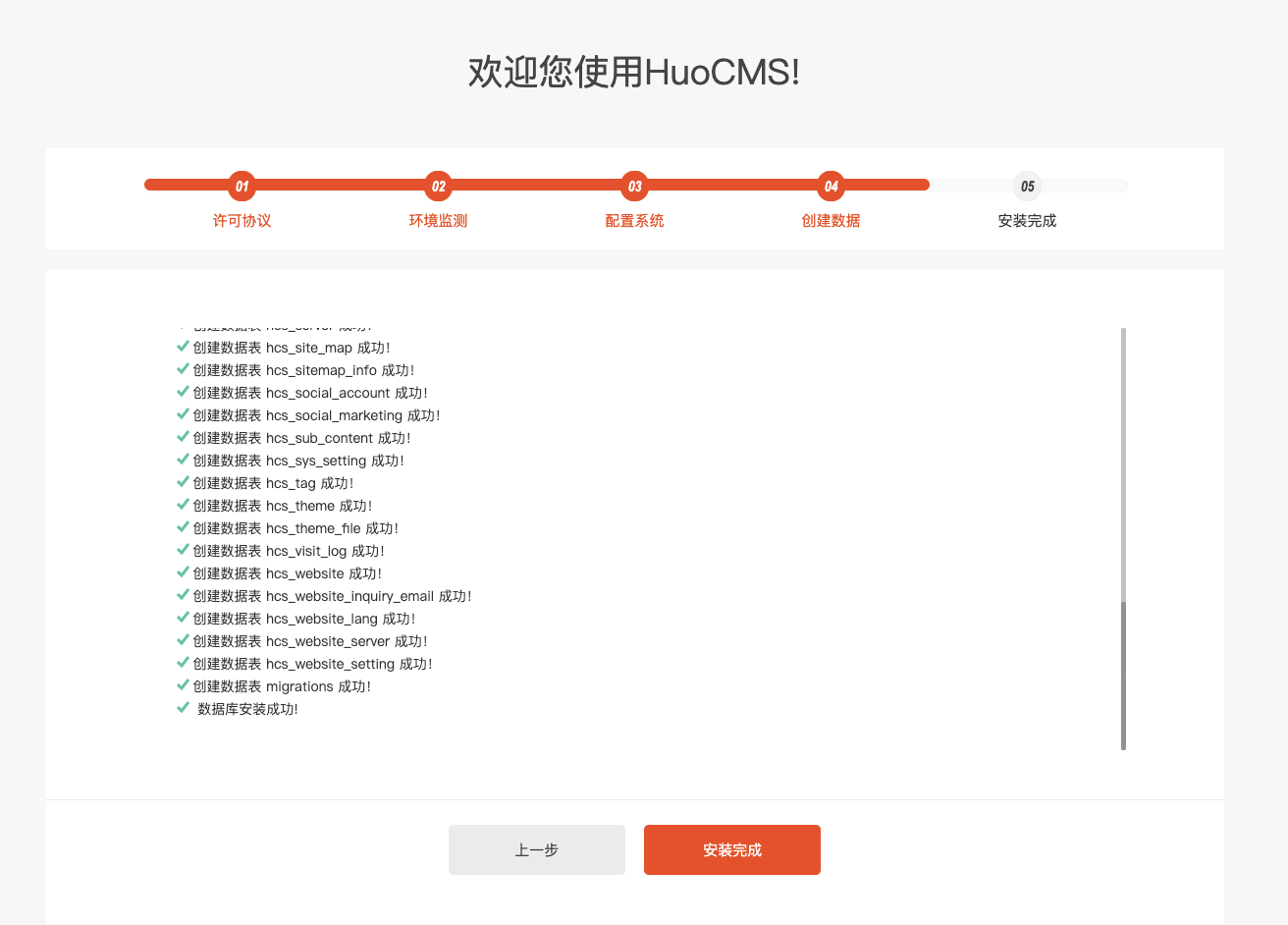Select text 创建数据表 hcs_website 成功!
Screen dimensions: 1288x925
pos(288,573)
